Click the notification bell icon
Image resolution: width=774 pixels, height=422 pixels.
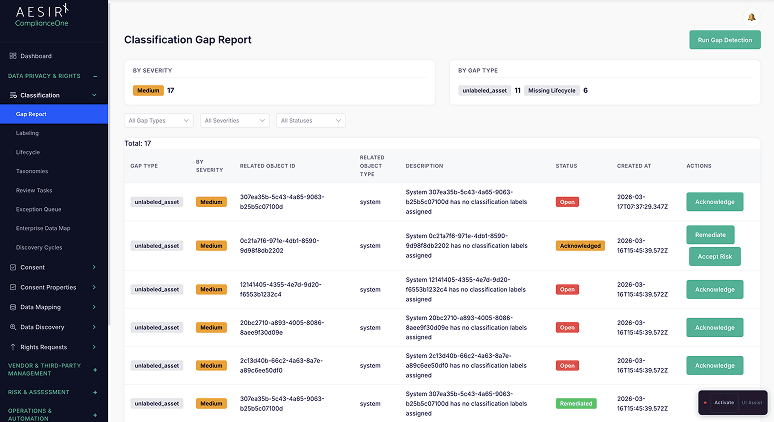click(751, 17)
